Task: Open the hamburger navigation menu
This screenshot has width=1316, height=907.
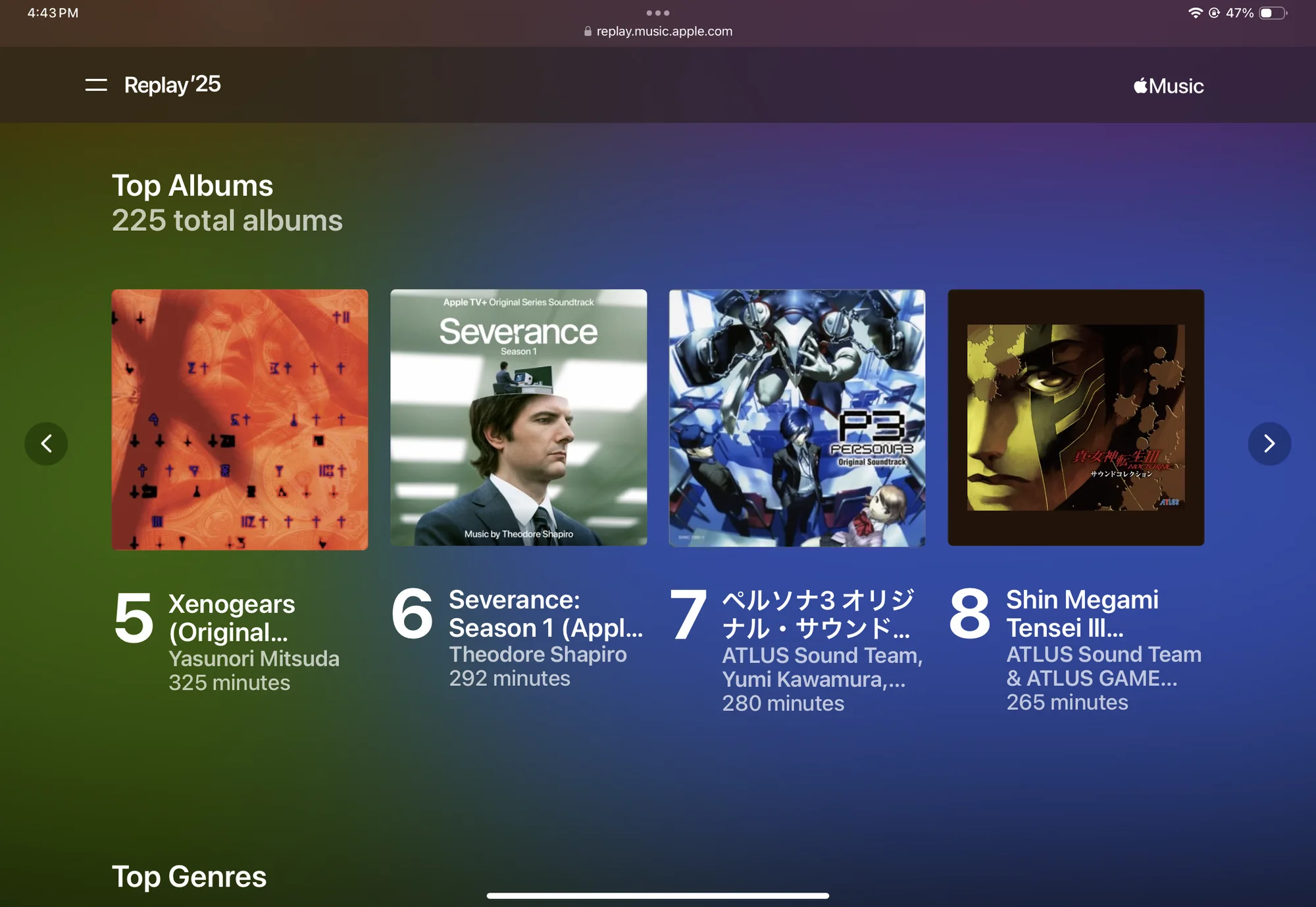Action: 95,85
